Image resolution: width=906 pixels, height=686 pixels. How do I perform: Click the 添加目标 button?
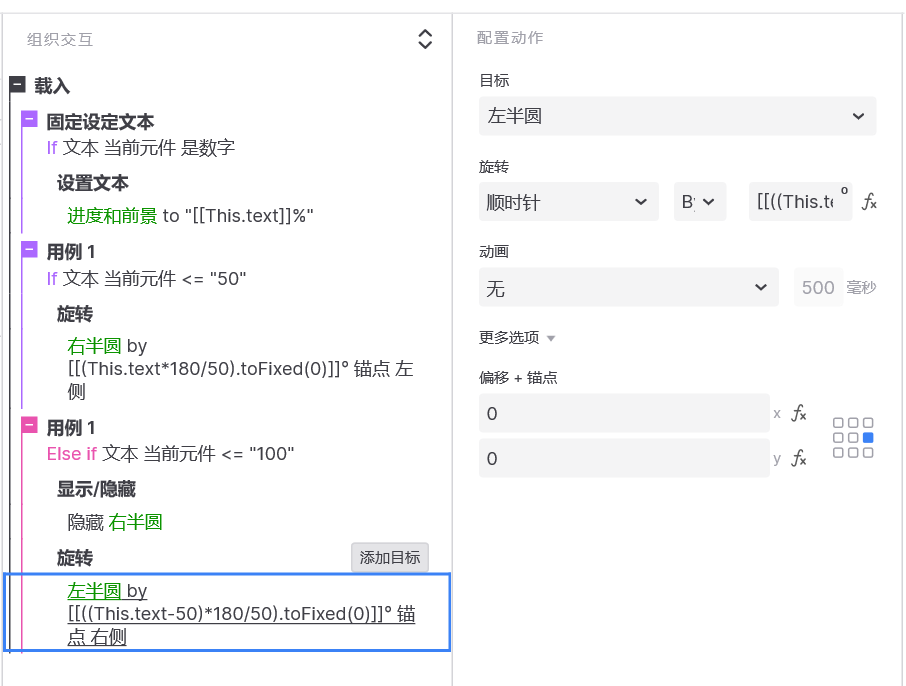click(x=390, y=558)
